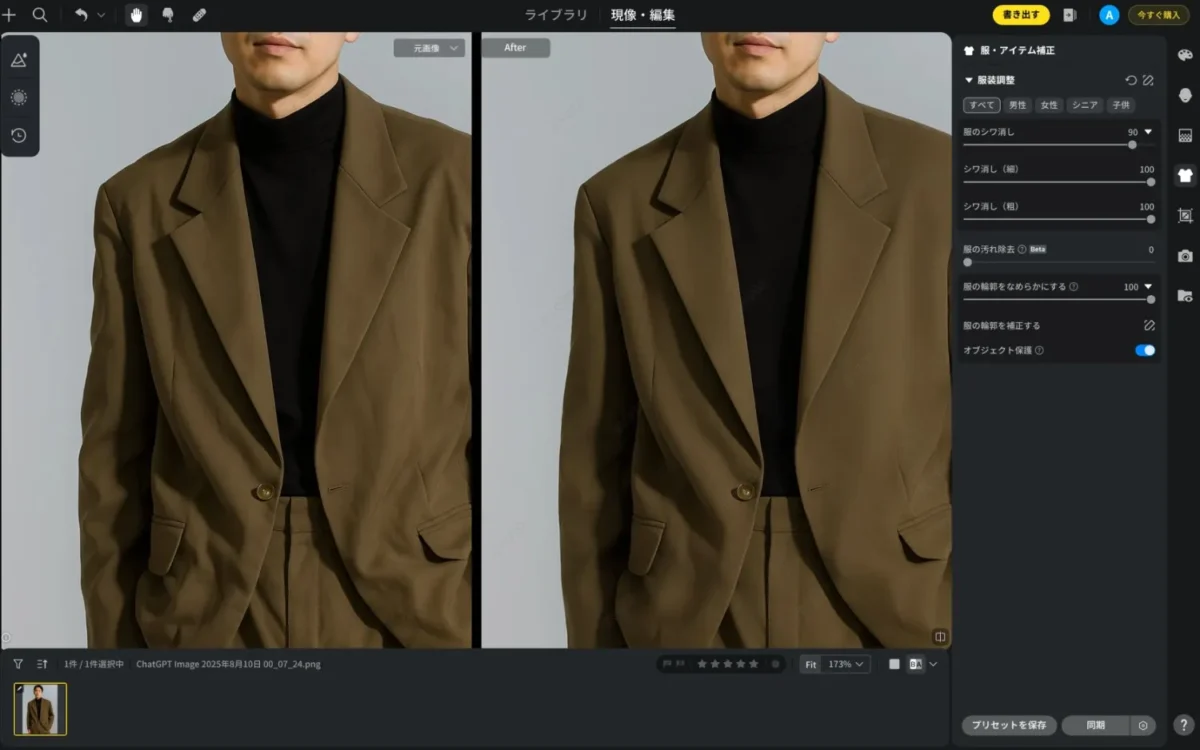The height and width of the screenshot is (750, 1200).
Task: Collapse the 服装調整 section triangle
Action: (x=968, y=80)
